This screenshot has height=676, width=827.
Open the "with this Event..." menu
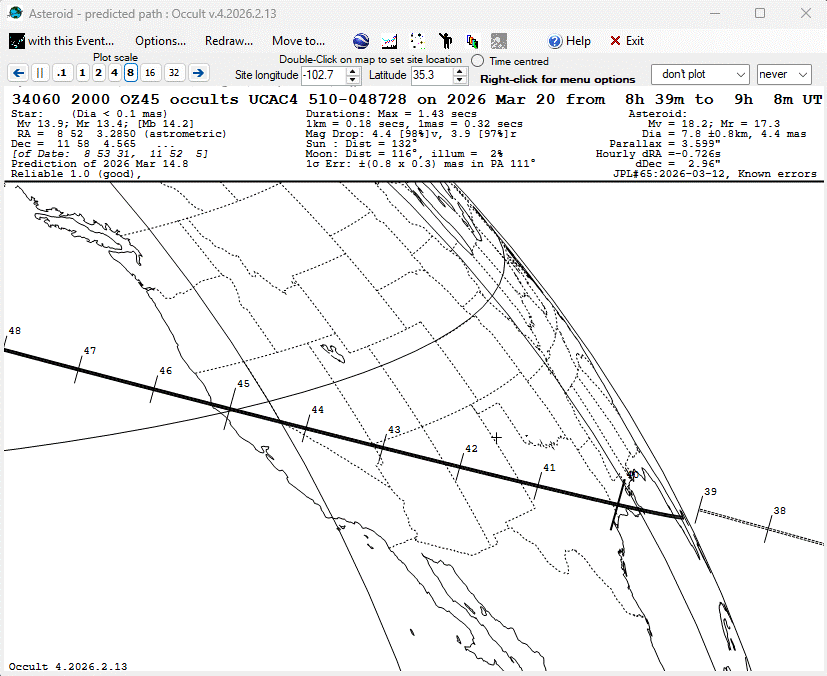[62, 41]
